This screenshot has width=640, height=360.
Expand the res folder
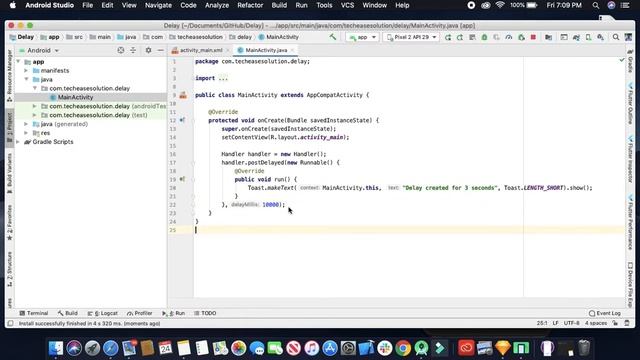[x=26, y=133]
